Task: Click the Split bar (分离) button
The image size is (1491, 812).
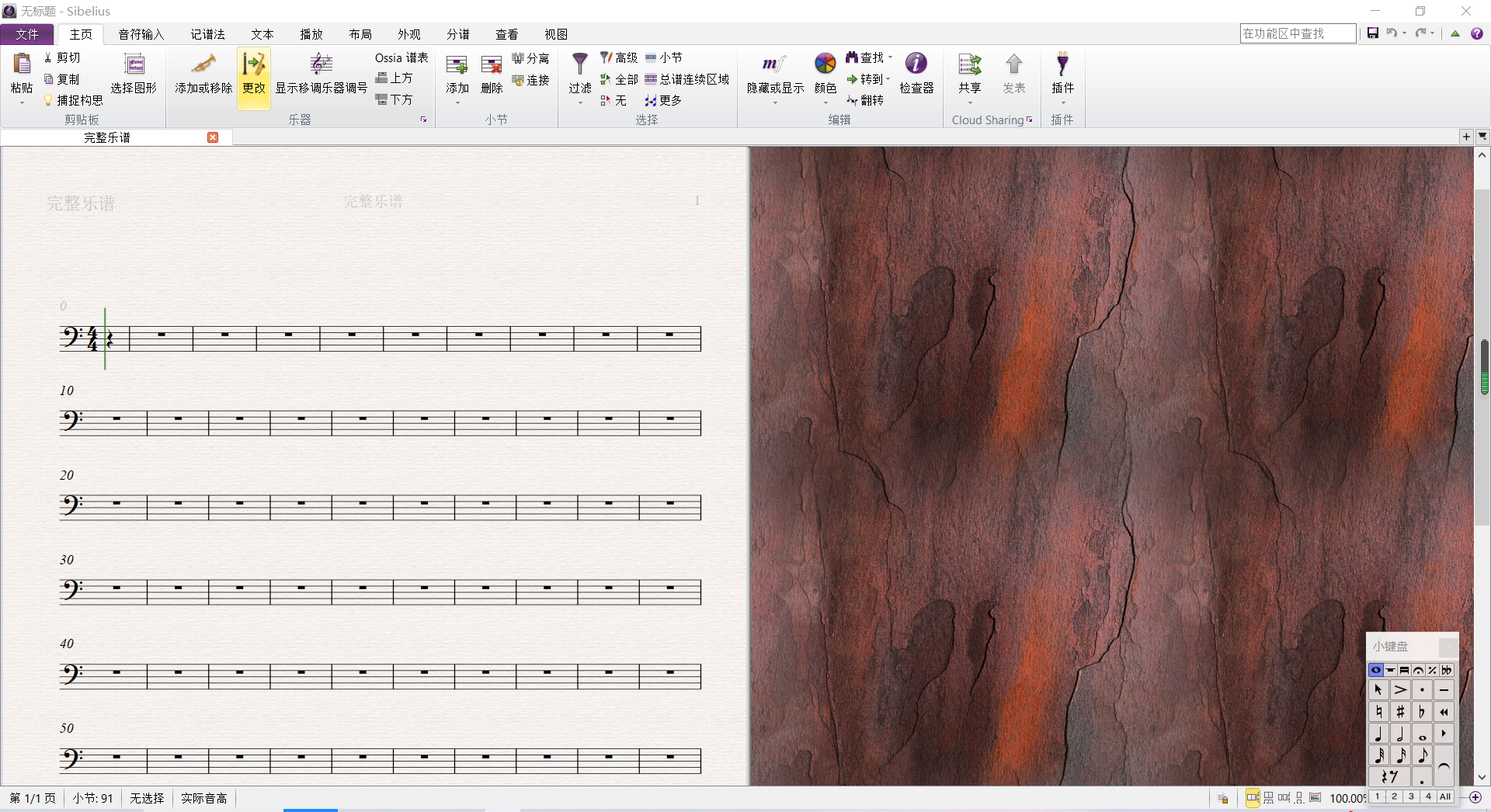Action: tap(530, 58)
